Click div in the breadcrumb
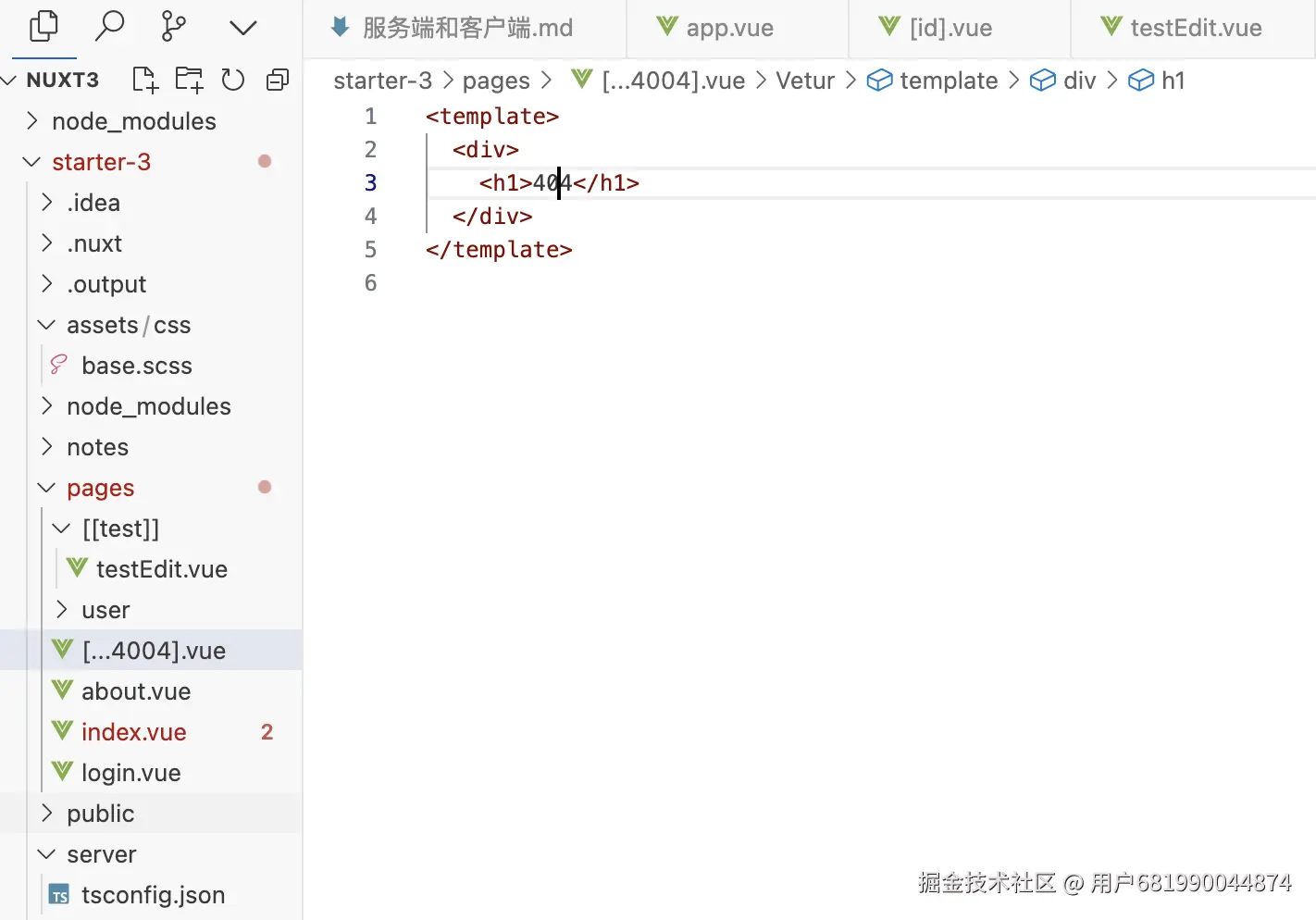This screenshot has width=1316, height=920. point(1079,81)
